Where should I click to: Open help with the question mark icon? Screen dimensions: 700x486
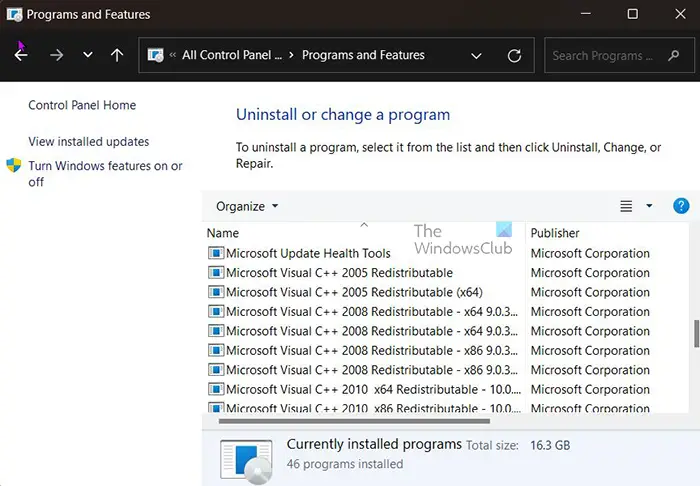pos(681,206)
